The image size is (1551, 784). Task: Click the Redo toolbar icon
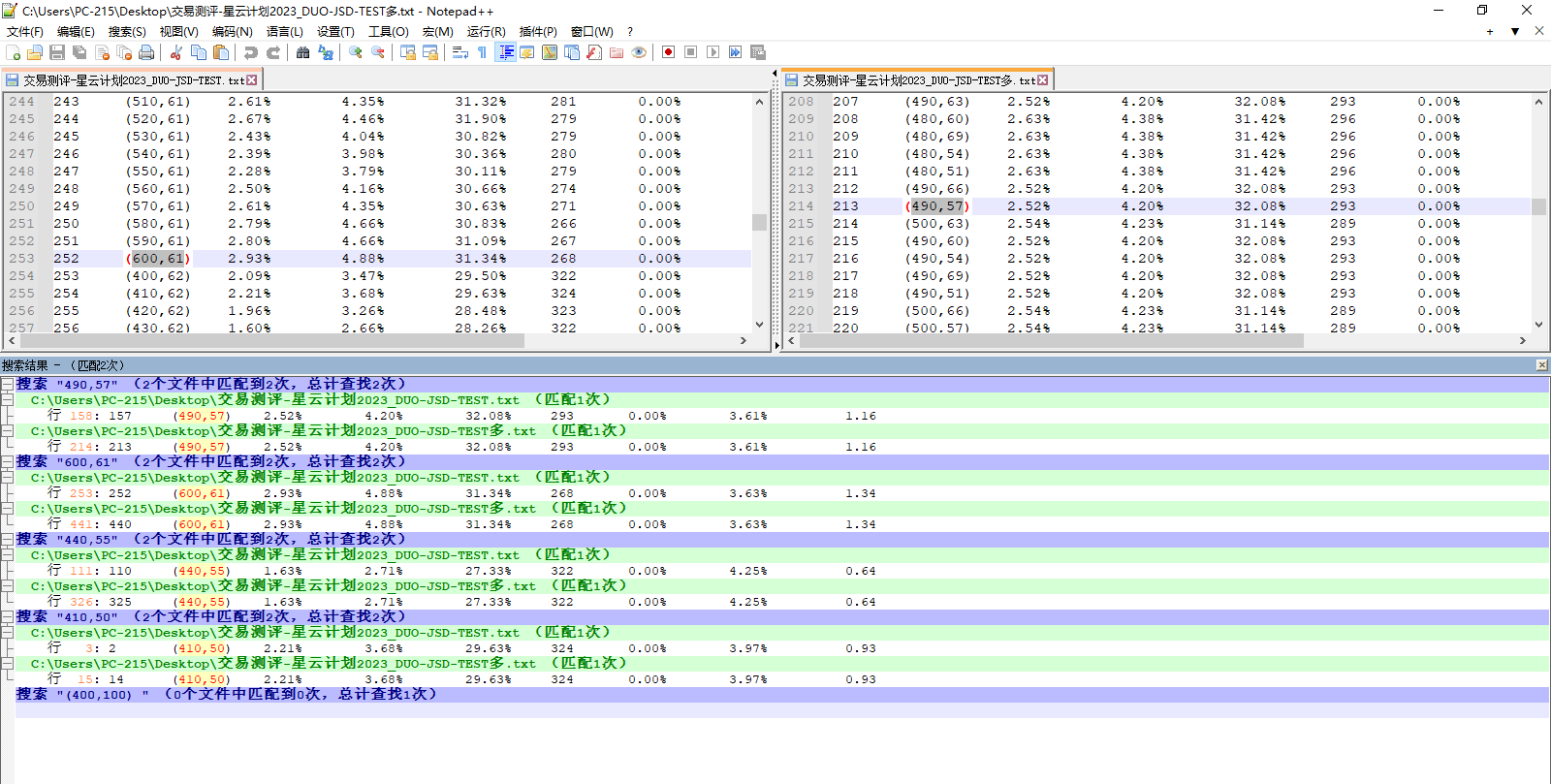pyautogui.click(x=273, y=52)
